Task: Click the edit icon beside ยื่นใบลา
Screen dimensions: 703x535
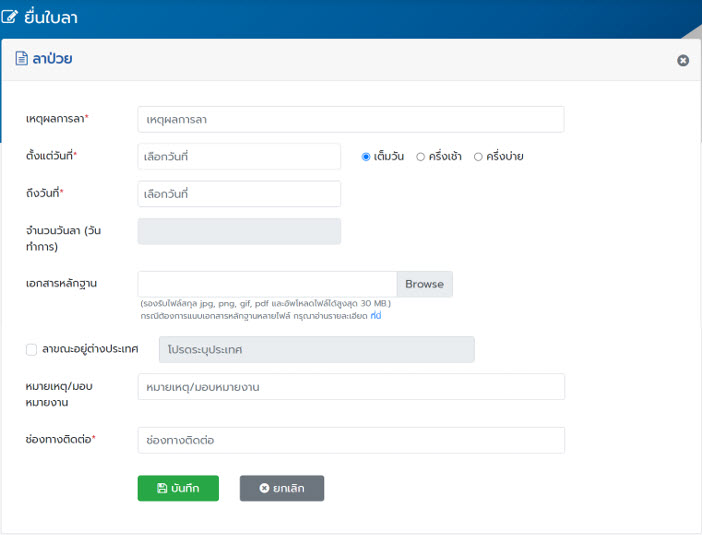Action: point(11,18)
